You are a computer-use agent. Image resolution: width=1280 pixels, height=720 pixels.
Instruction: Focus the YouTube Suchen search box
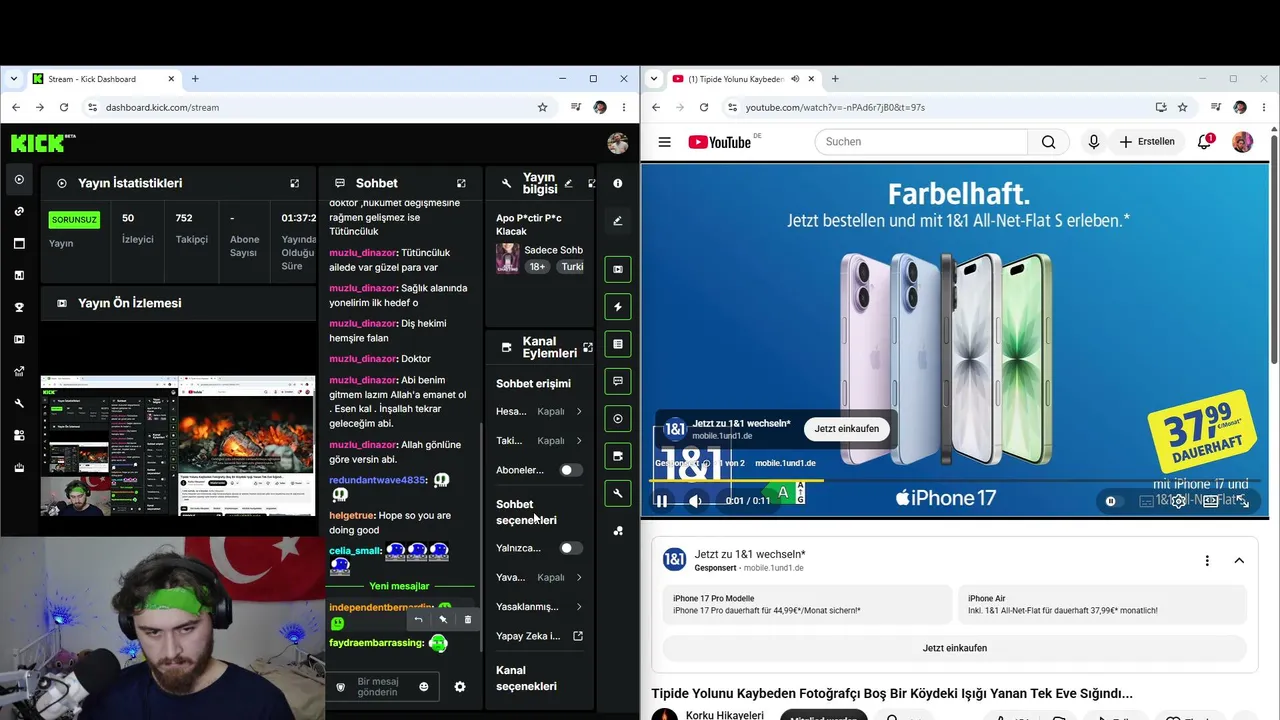click(x=921, y=142)
